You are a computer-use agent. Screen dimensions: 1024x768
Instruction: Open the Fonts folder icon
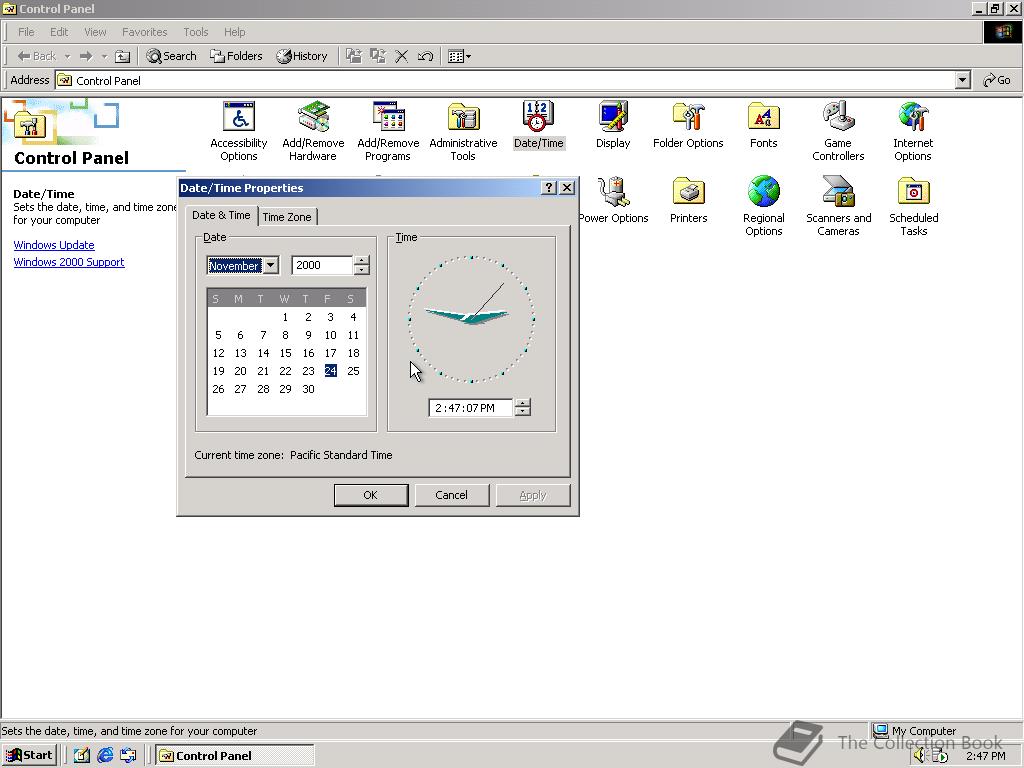pyautogui.click(x=763, y=125)
